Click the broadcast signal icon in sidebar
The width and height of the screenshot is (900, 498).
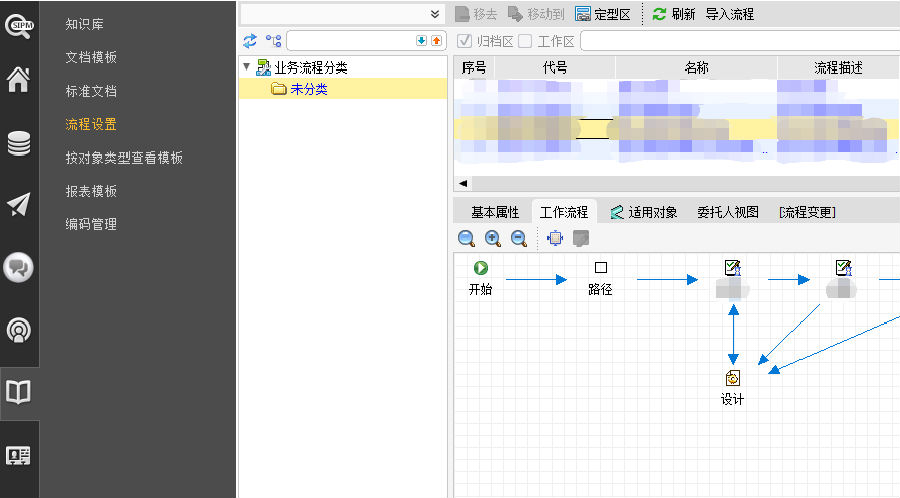pyautogui.click(x=18, y=330)
